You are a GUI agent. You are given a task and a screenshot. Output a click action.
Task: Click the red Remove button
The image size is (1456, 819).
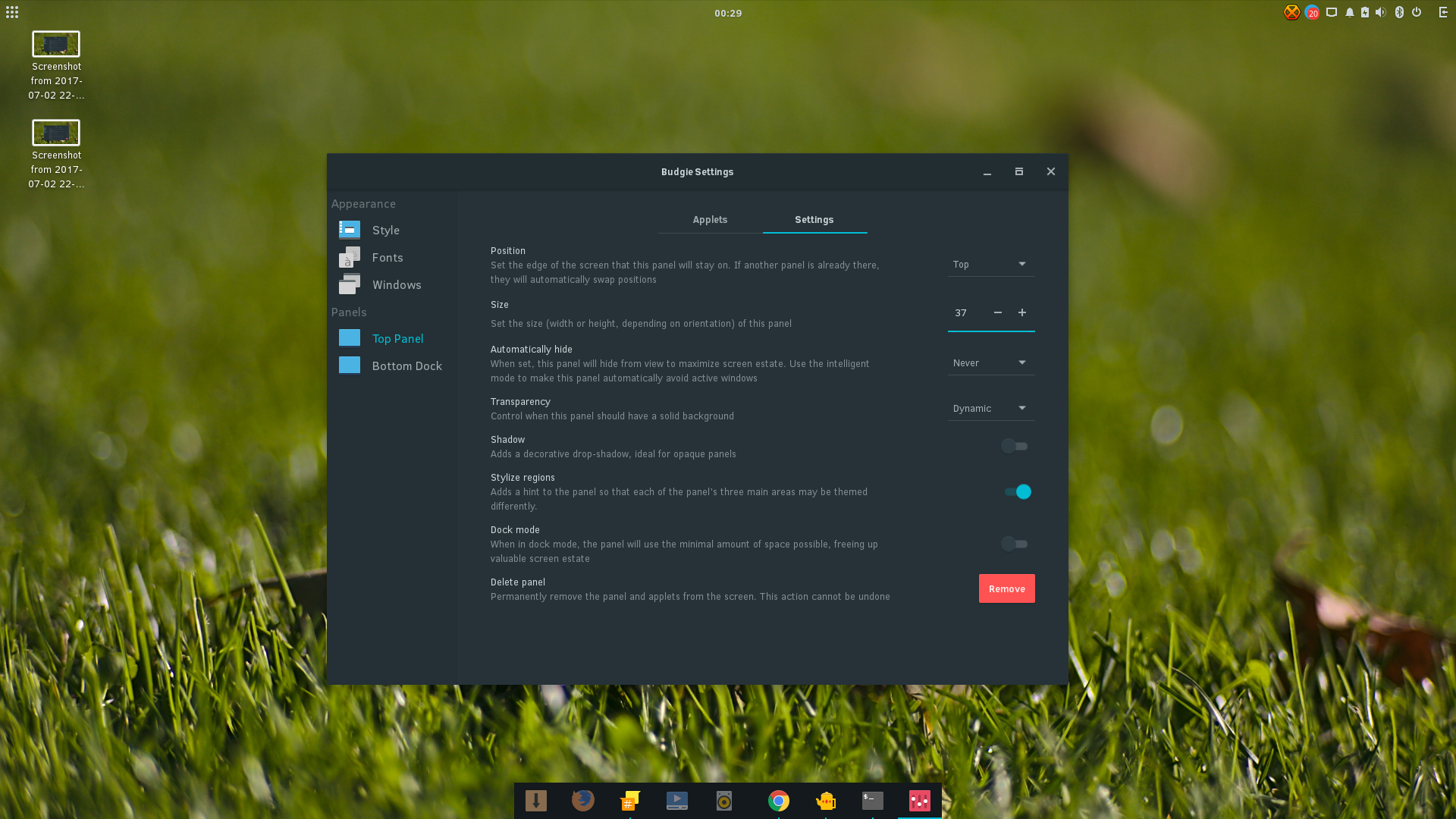pos(1006,588)
